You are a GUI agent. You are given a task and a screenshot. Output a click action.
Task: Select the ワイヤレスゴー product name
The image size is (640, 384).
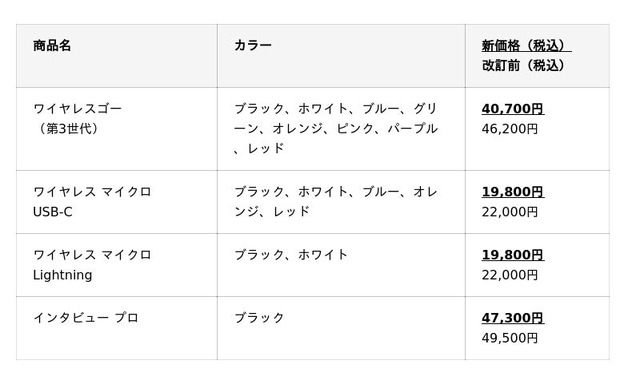pos(78,109)
